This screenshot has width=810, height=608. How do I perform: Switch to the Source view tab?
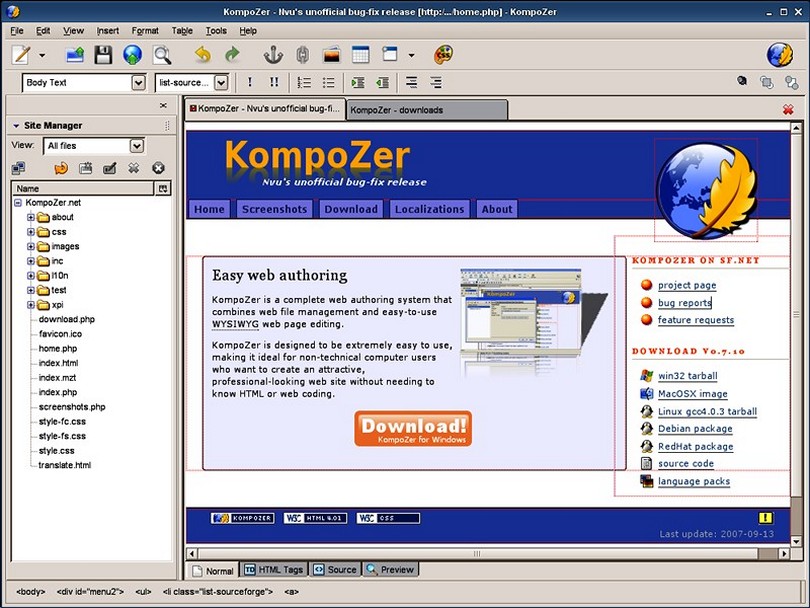(335, 569)
